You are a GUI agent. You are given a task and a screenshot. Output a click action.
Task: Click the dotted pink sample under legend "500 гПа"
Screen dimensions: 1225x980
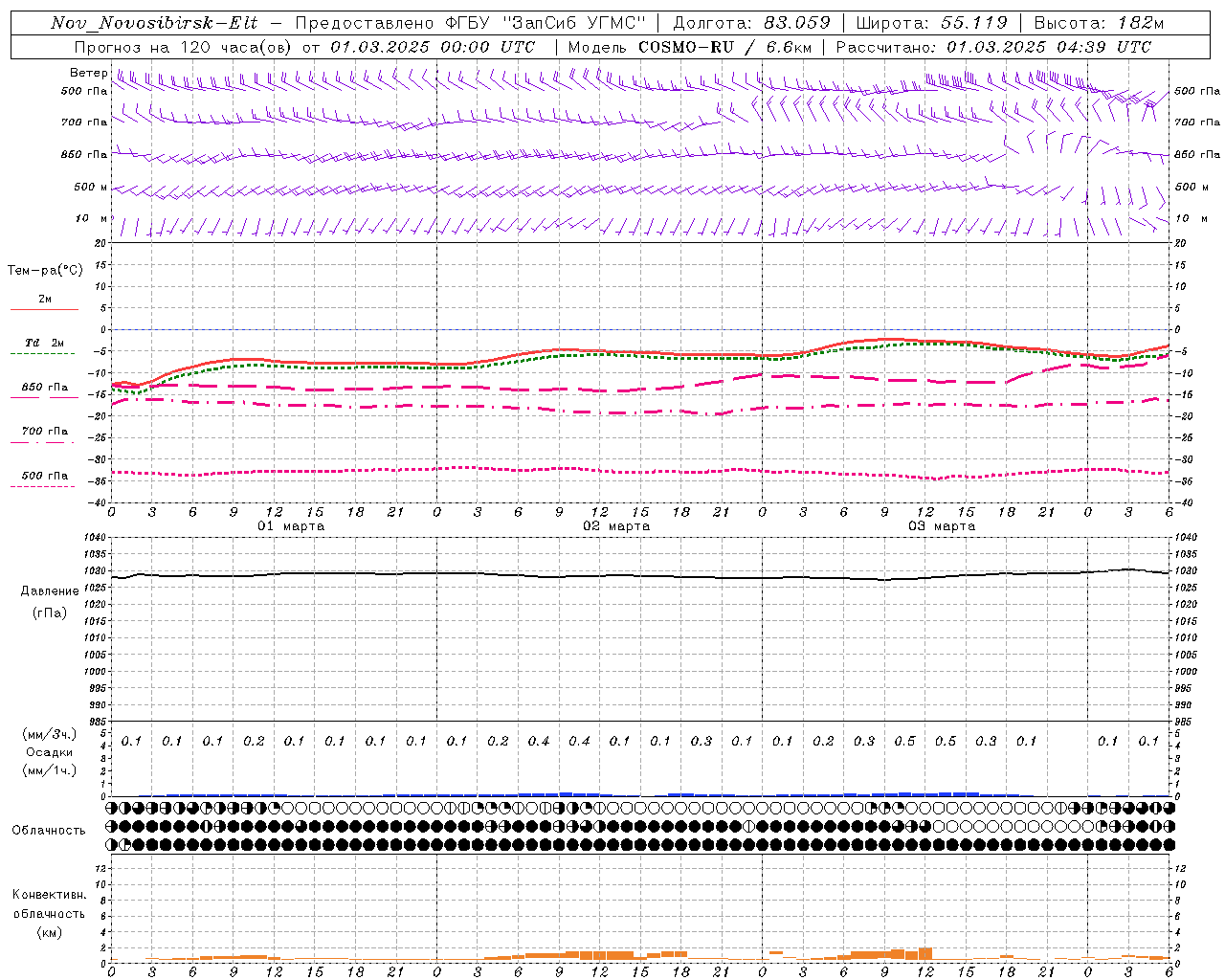tap(43, 486)
